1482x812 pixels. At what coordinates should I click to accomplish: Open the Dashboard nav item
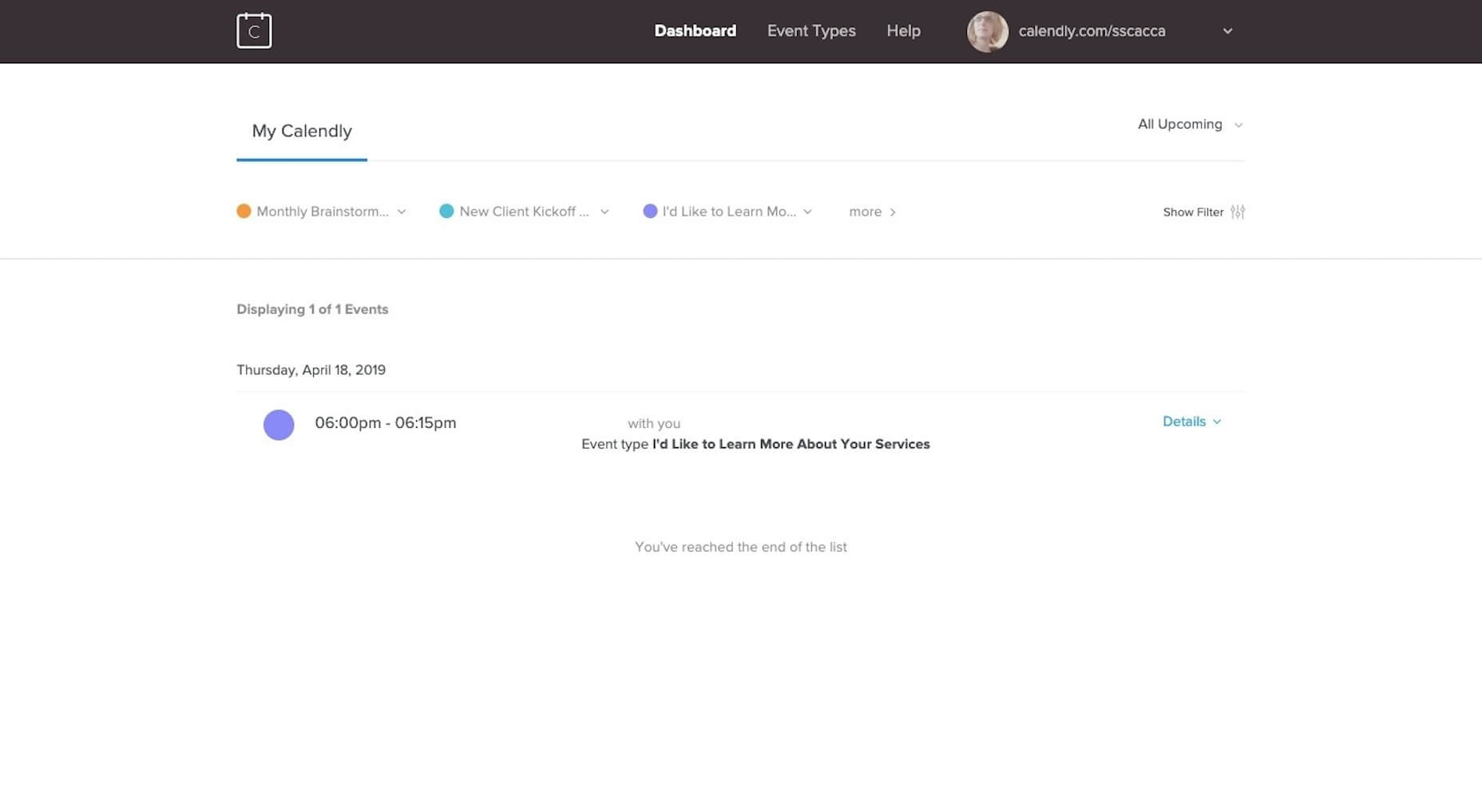click(695, 31)
